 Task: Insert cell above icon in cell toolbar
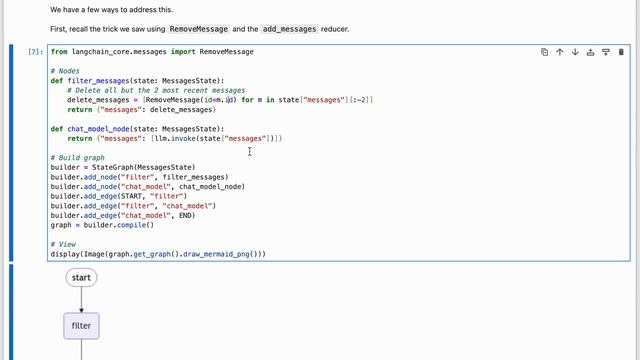click(590, 52)
